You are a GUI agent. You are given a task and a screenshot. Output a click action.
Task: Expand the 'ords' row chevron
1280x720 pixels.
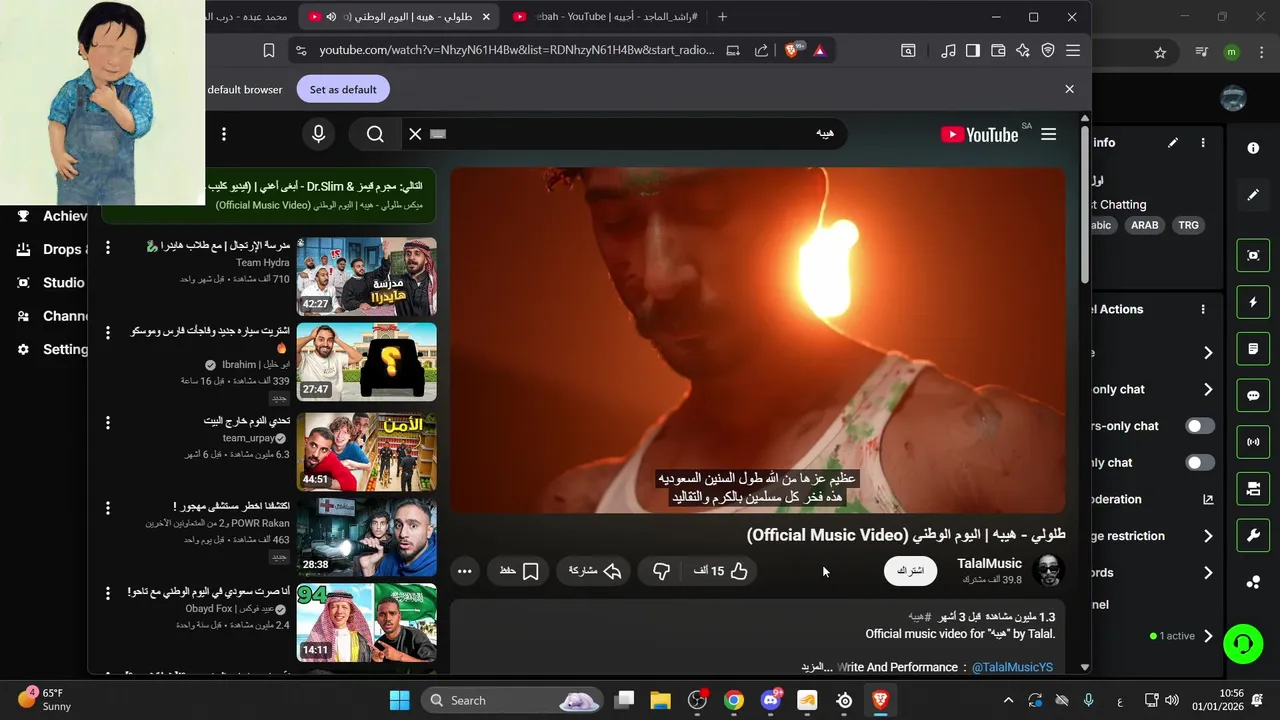click(x=1208, y=573)
